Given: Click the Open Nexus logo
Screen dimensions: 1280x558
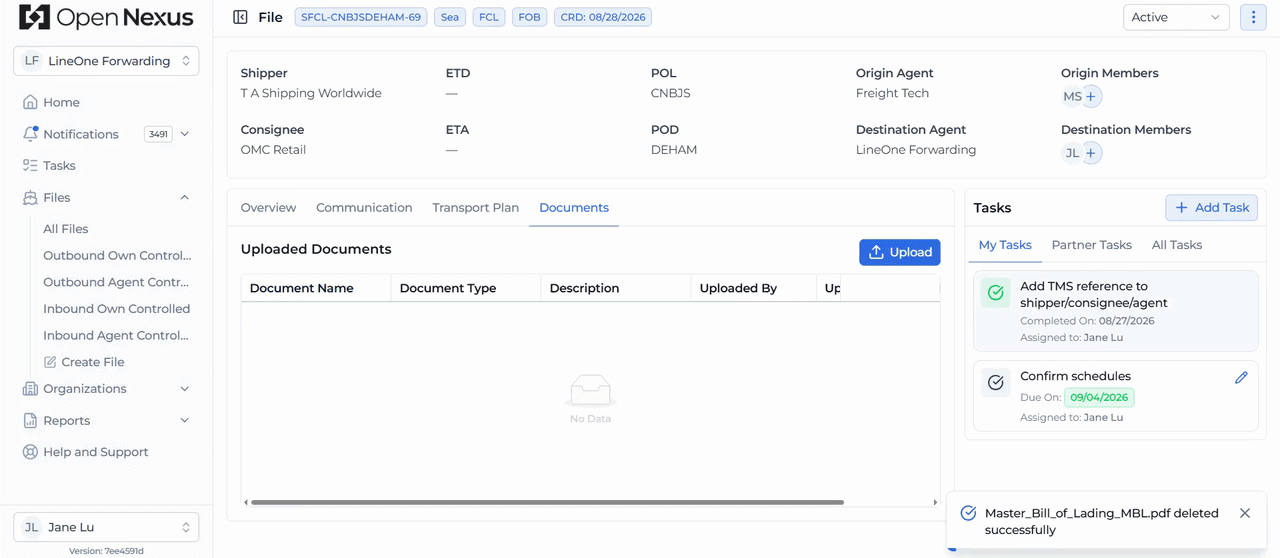Looking at the screenshot, I should 106,17.
